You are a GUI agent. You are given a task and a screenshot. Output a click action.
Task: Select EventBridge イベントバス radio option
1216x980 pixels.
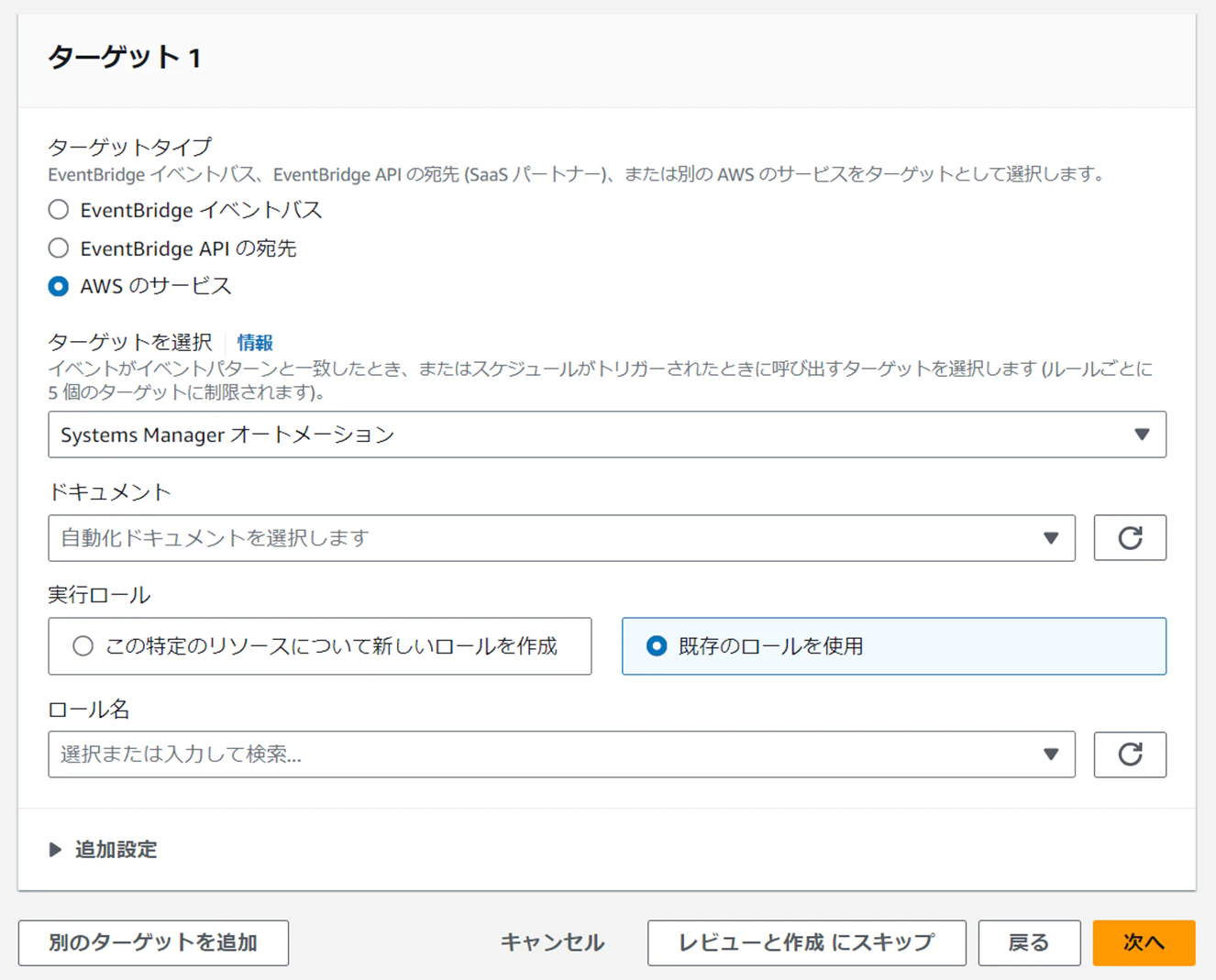[x=59, y=210]
